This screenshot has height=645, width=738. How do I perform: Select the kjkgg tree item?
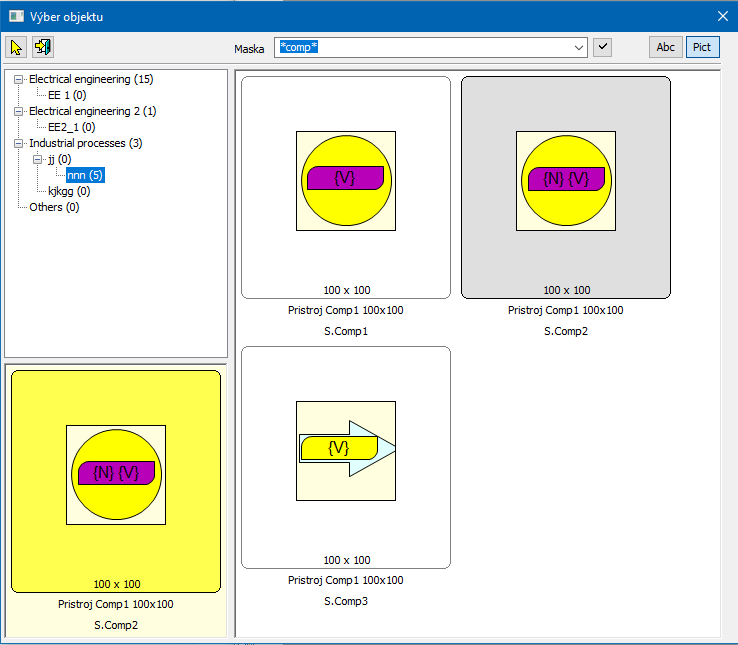(68, 191)
